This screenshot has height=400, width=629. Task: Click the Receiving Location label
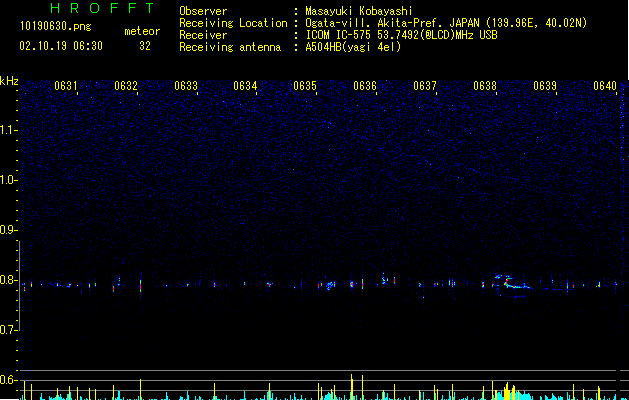click(x=233, y=23)
